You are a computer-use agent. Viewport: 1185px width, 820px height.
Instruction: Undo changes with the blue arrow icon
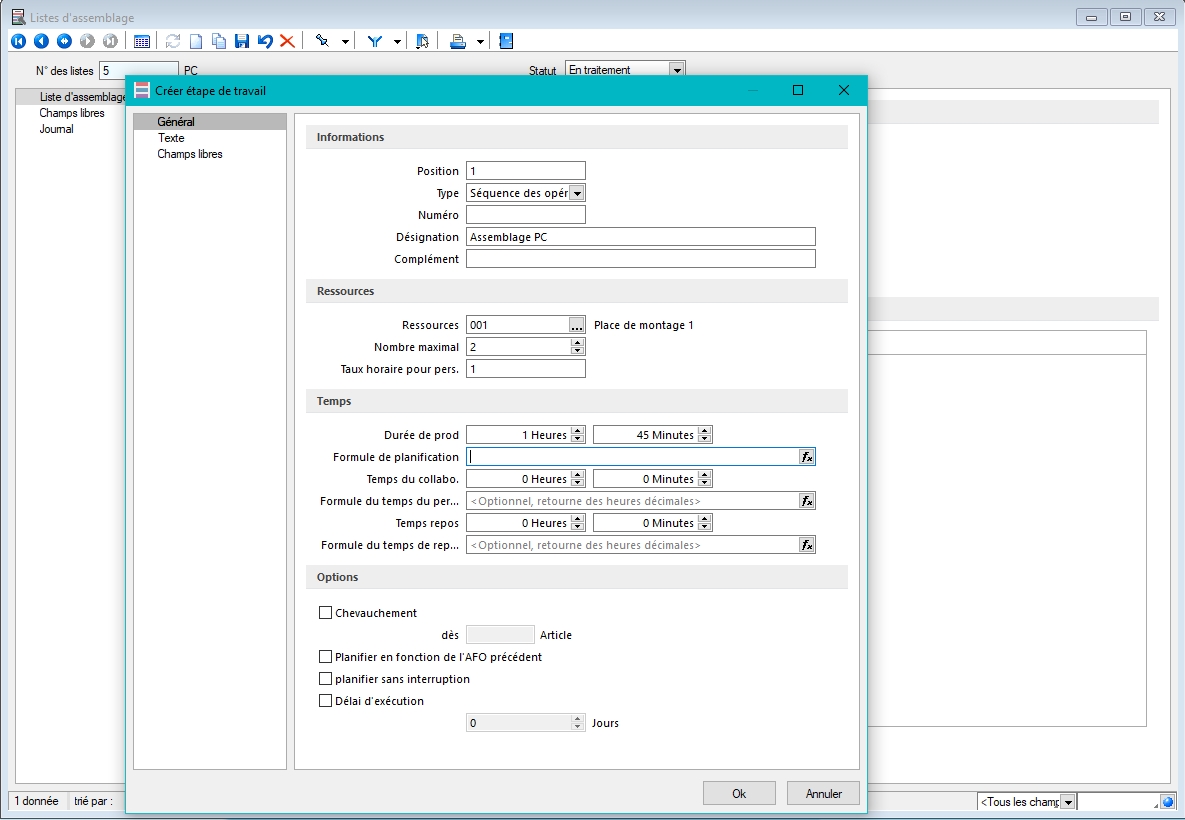(265, 41)
